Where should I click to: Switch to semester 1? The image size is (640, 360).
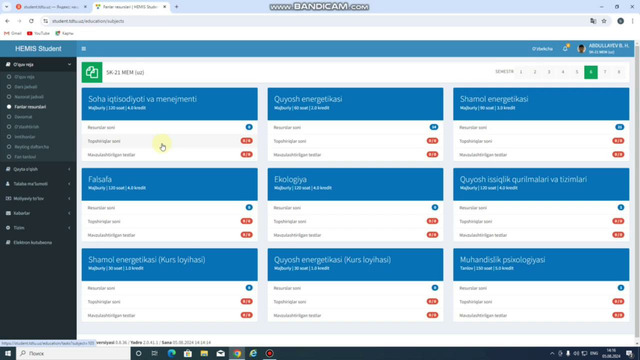[x=521, y=72]
